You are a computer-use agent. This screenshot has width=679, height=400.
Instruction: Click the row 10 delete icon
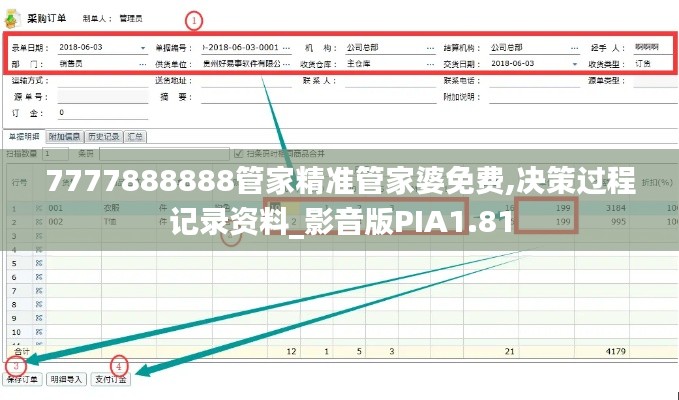click(x=39, y=332)
